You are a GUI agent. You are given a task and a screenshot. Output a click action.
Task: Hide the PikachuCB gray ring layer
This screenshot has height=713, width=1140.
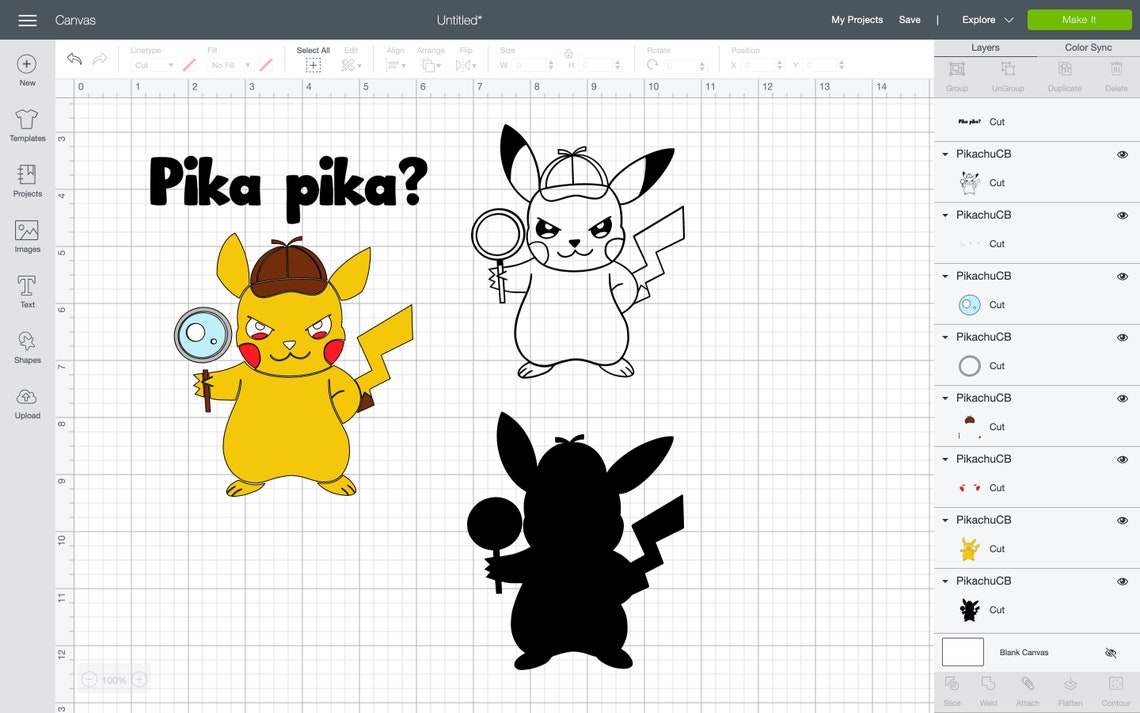(1122, 337)
